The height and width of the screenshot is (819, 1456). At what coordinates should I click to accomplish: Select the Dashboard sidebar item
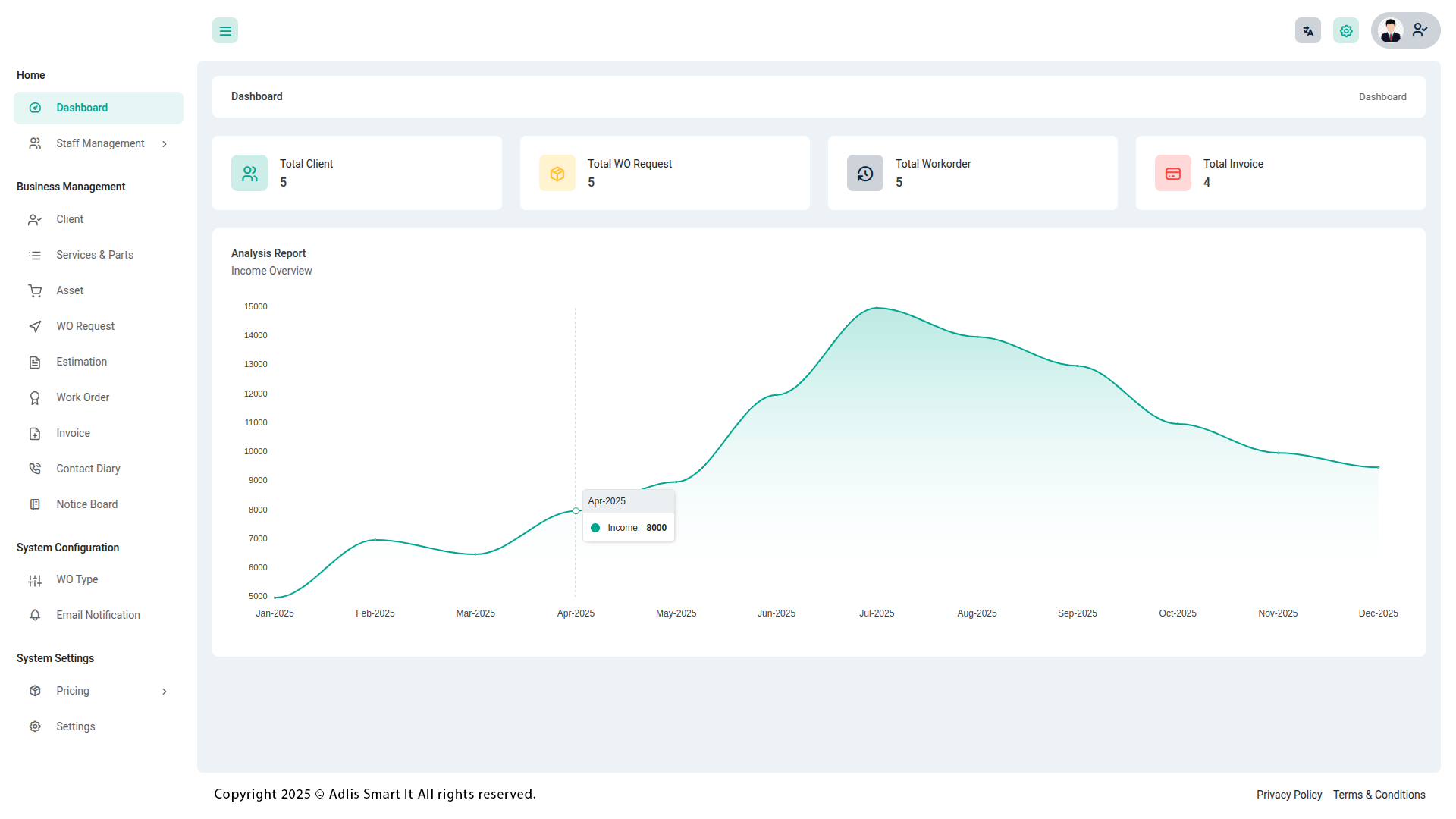(x=82, y=108)
